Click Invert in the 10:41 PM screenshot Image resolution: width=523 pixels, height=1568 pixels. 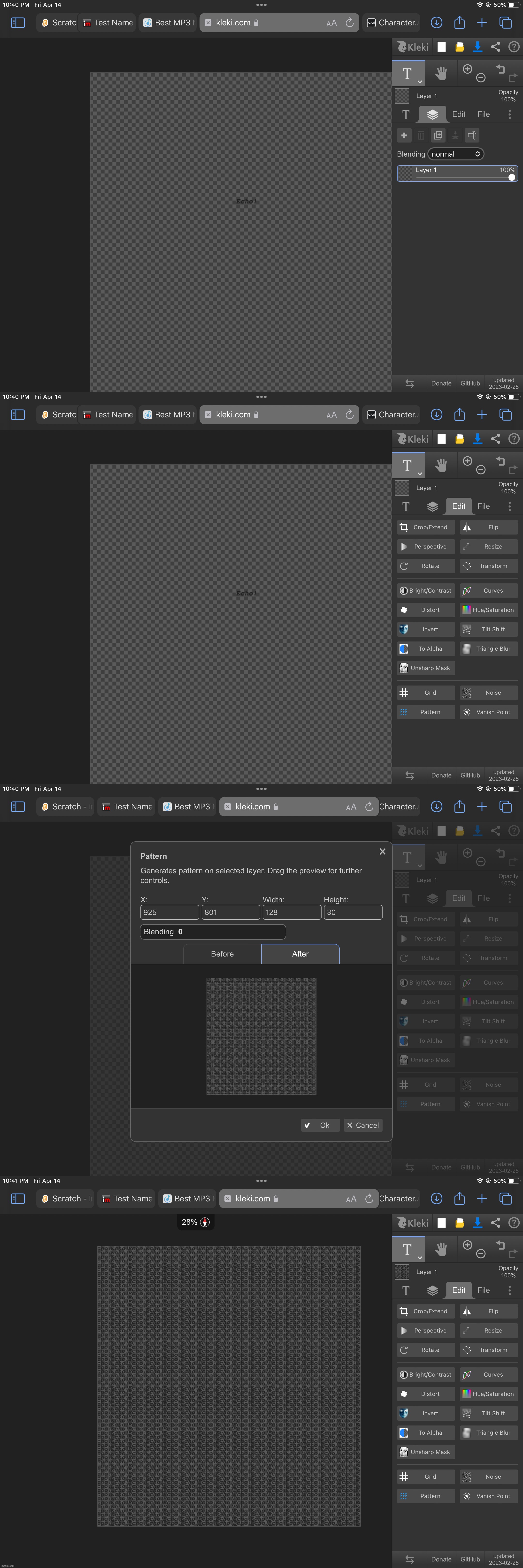[x=426, y=1413]
